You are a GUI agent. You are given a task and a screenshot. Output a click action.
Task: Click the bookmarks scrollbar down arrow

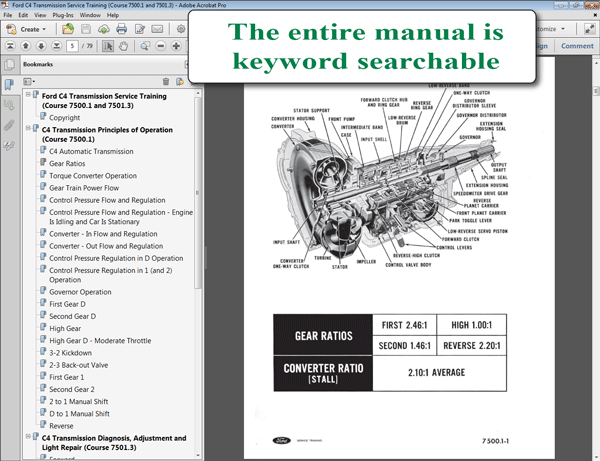point(198,456)
